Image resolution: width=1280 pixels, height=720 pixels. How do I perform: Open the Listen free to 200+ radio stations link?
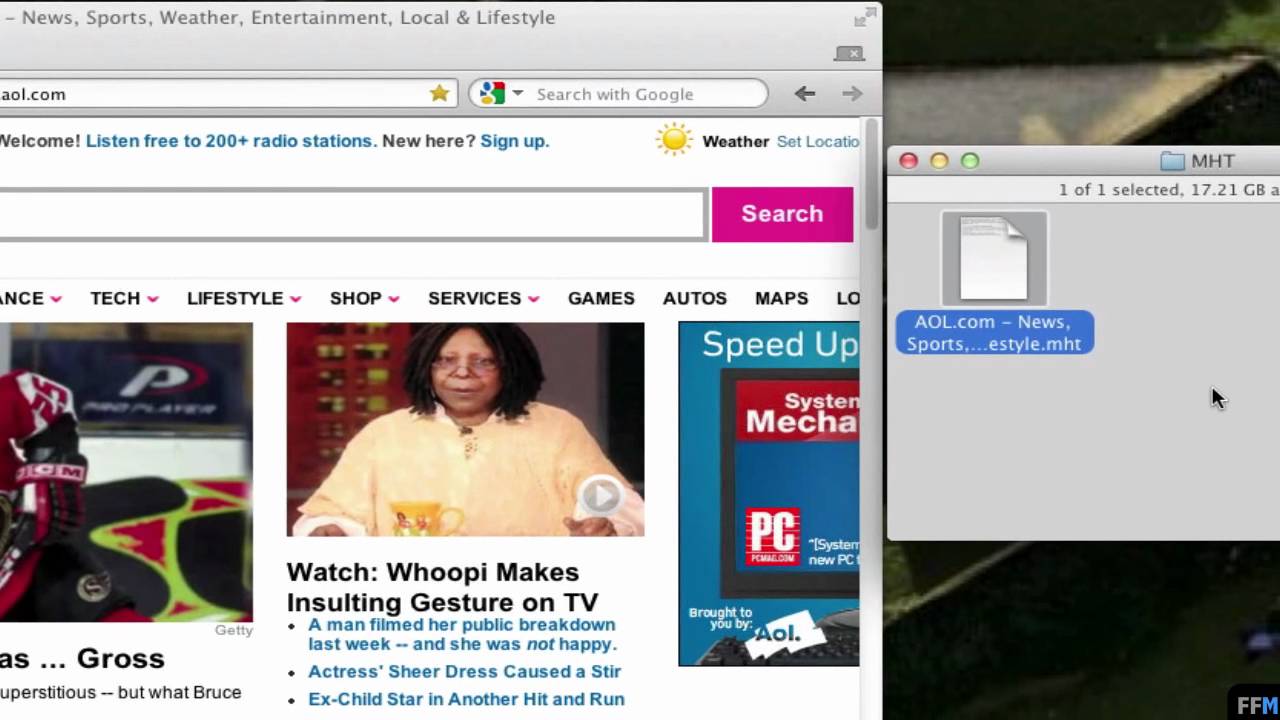[229, 141]
